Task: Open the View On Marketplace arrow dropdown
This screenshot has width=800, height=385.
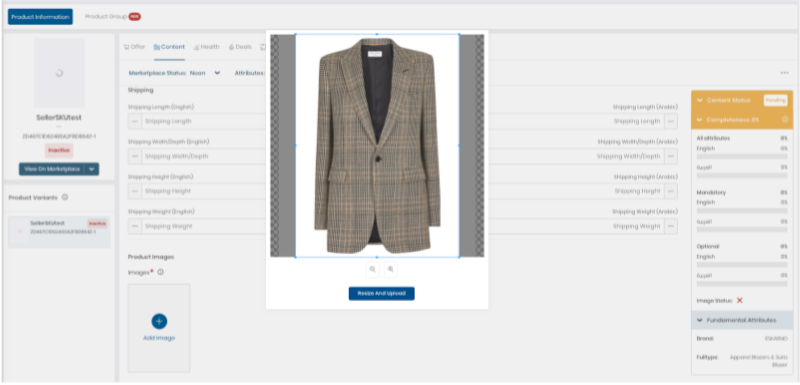Action: 92,169
